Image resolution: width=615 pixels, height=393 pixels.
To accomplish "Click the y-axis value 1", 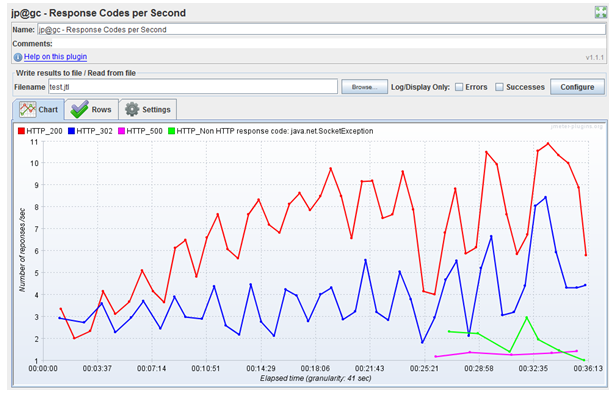I will click(x=36, y=361).
